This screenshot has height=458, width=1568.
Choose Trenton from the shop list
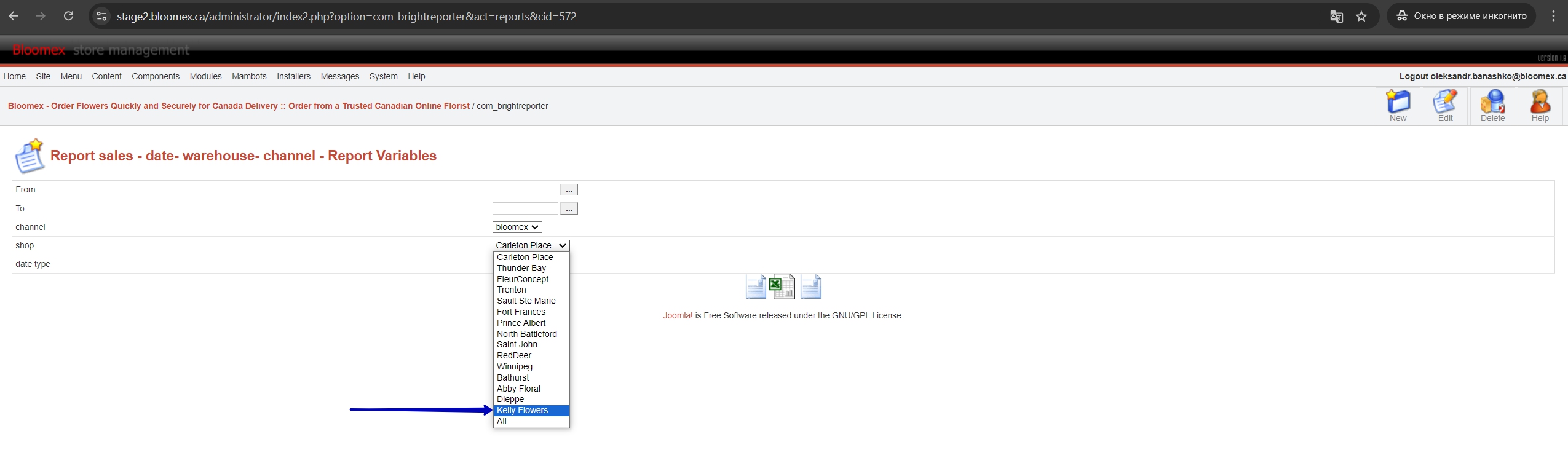[x=531, y=290]
